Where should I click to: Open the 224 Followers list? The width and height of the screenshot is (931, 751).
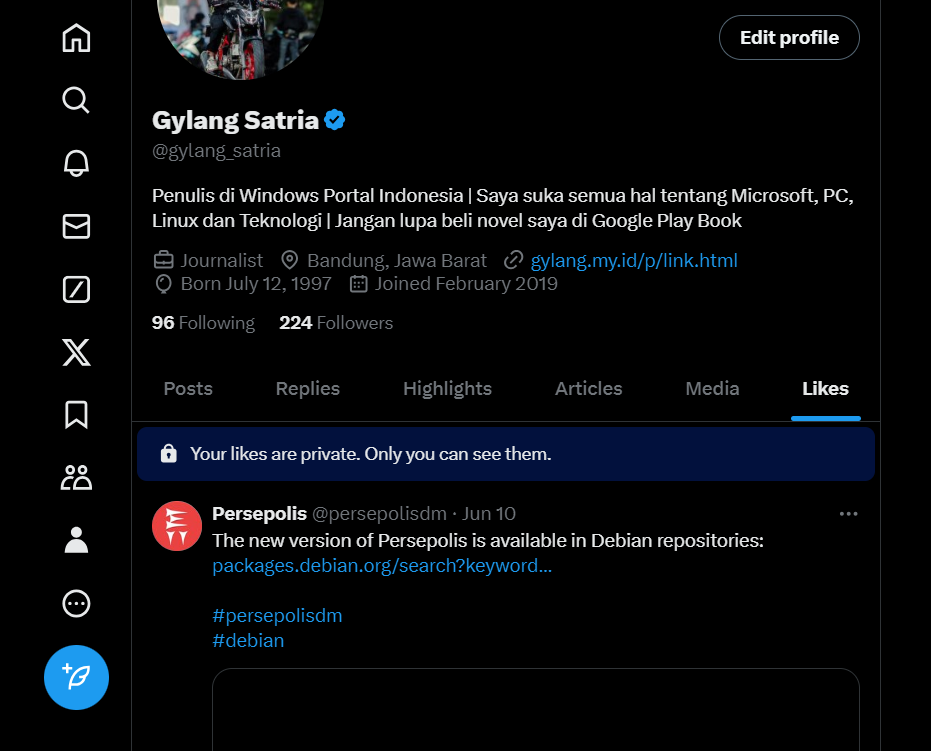click(x=336, y=323)
